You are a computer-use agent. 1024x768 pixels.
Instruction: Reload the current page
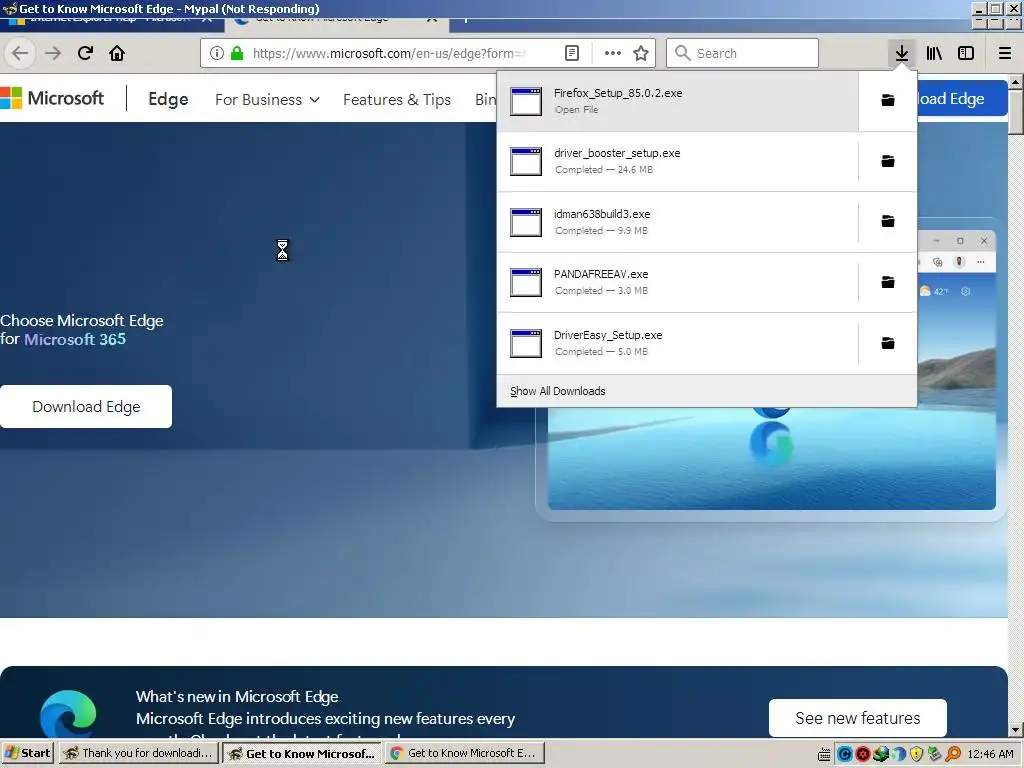[x=85, y=53]
